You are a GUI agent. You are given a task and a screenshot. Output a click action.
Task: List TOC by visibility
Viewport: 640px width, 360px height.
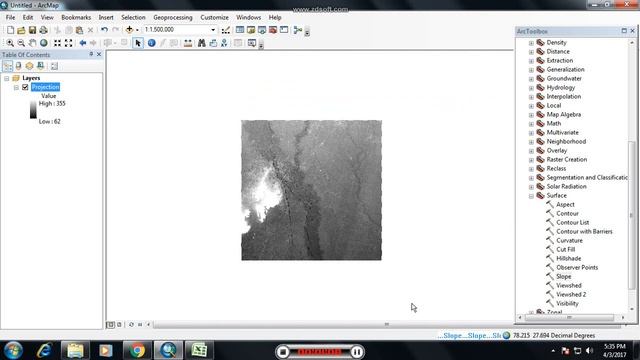point(29,66)
